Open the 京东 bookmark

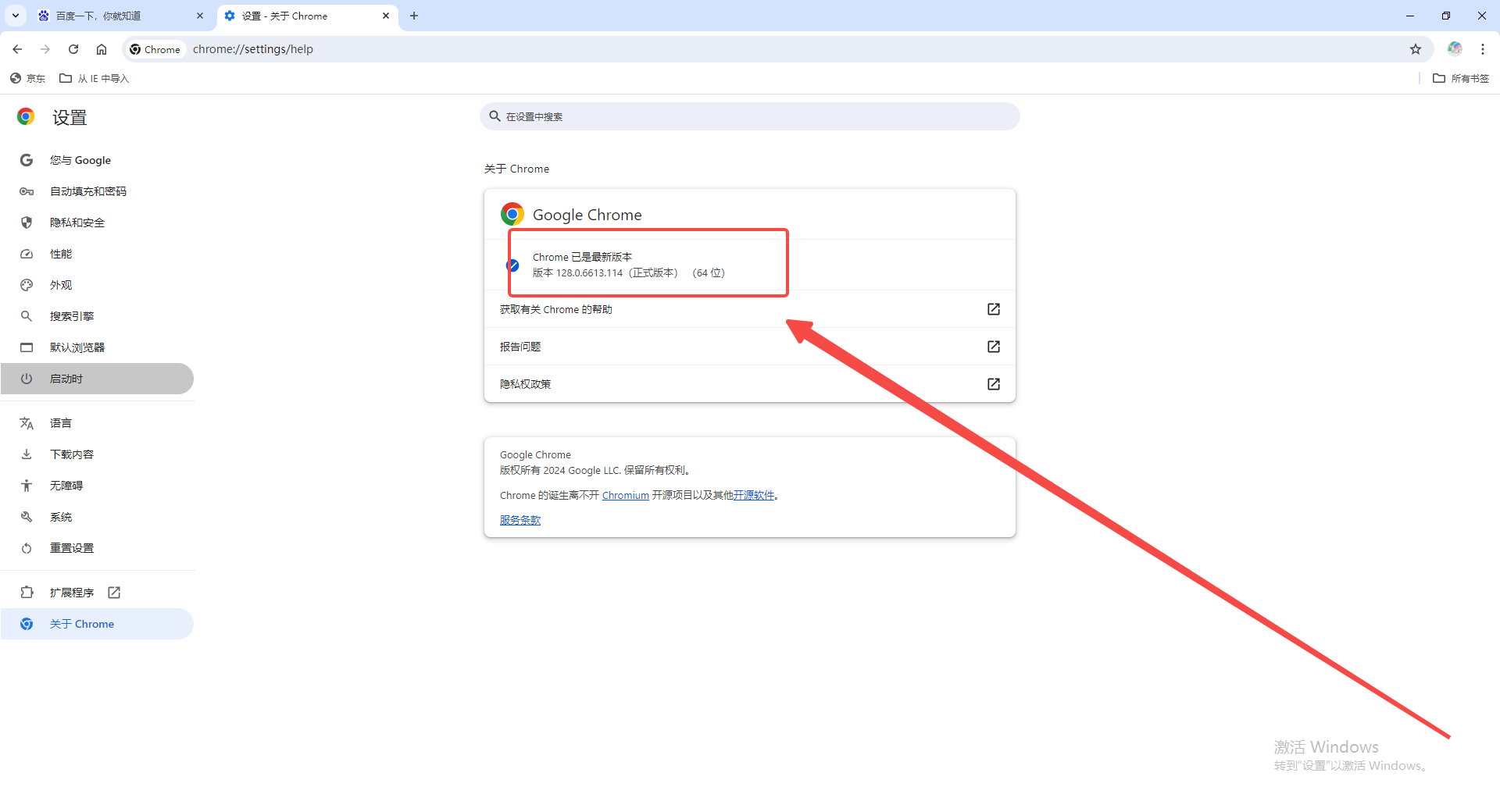coord(27,78)
